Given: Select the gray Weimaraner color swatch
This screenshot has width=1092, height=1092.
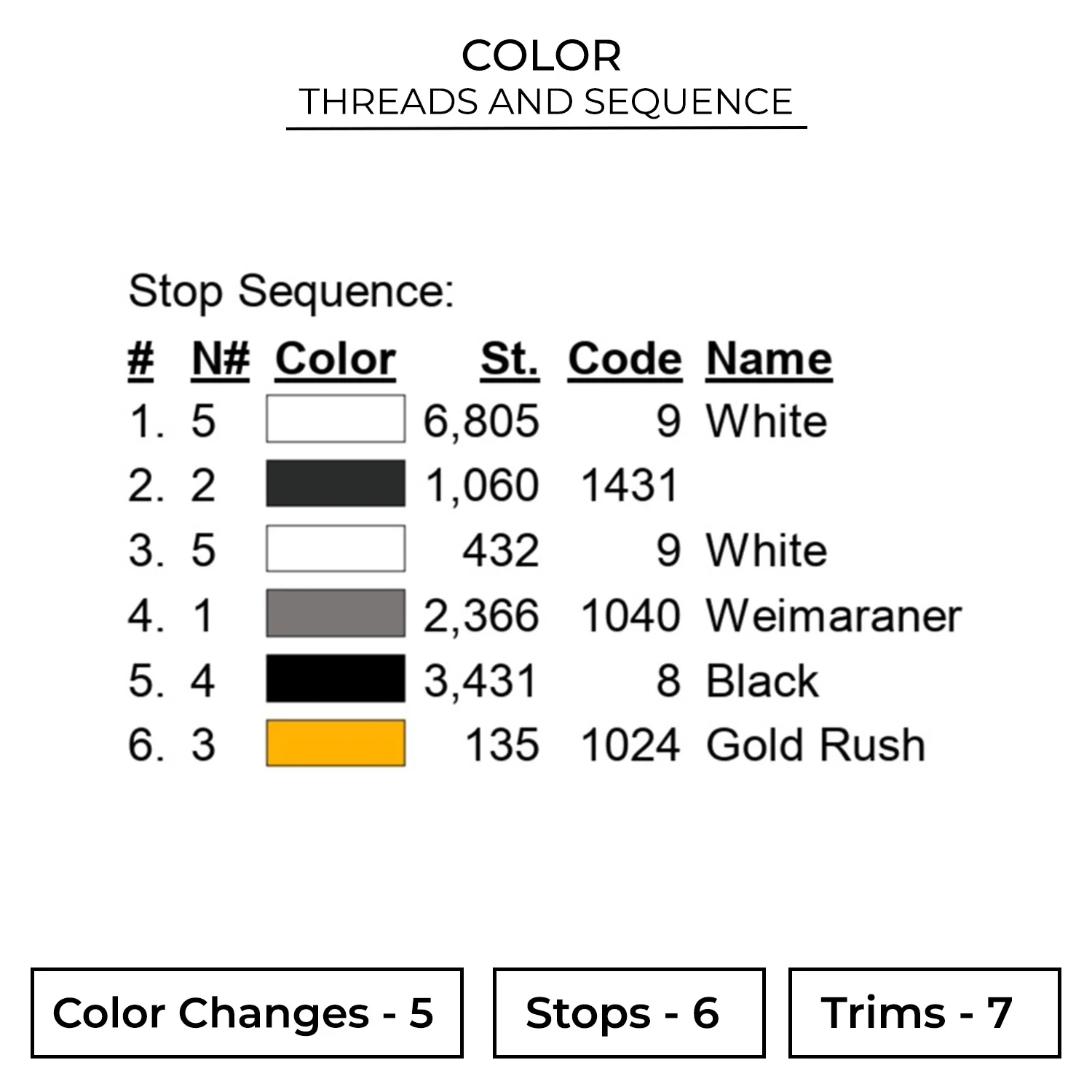Looking at the screenshot, I should click(x=335, y=614).
